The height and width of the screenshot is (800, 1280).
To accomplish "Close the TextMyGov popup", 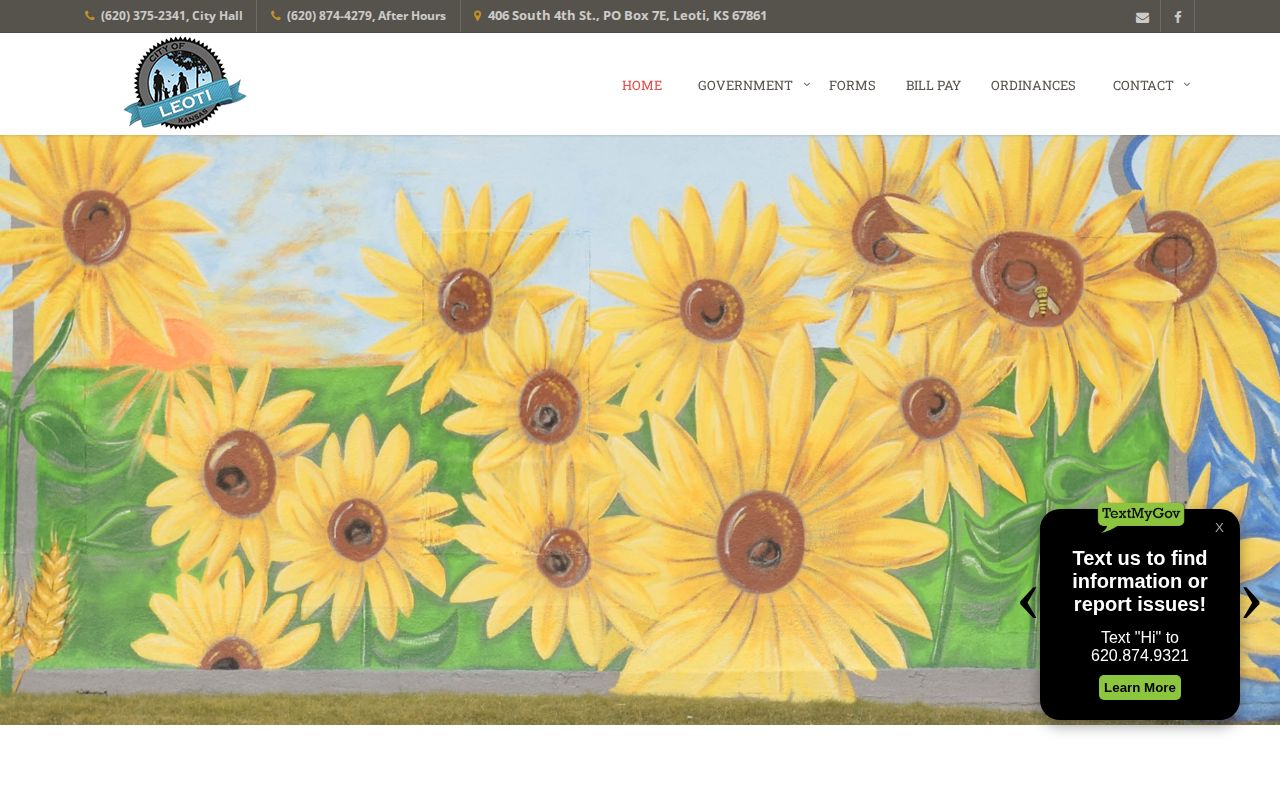I will 1219,528.
